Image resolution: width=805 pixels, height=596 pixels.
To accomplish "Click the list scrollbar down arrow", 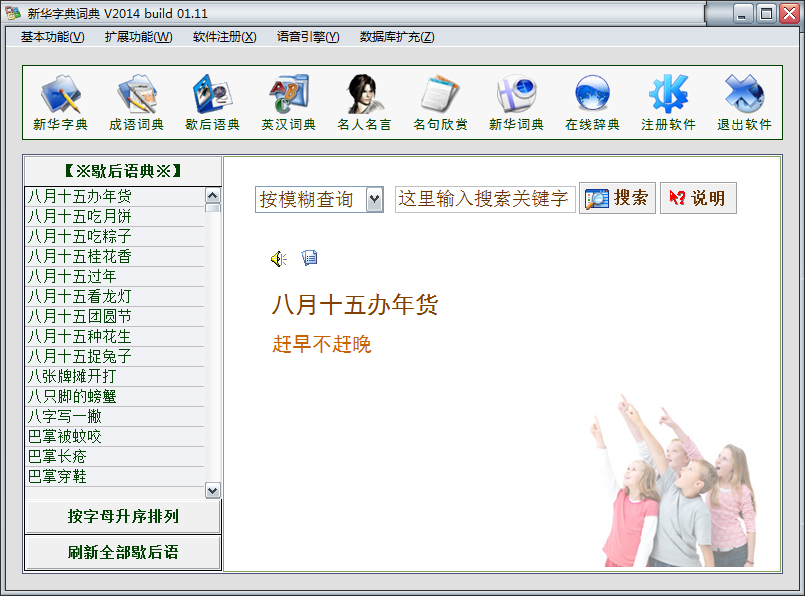I will tap(213, 491).
